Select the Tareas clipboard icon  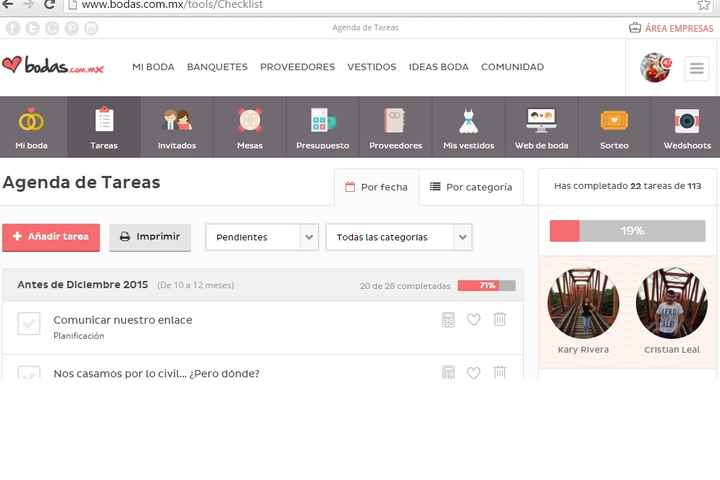point(104,119)
